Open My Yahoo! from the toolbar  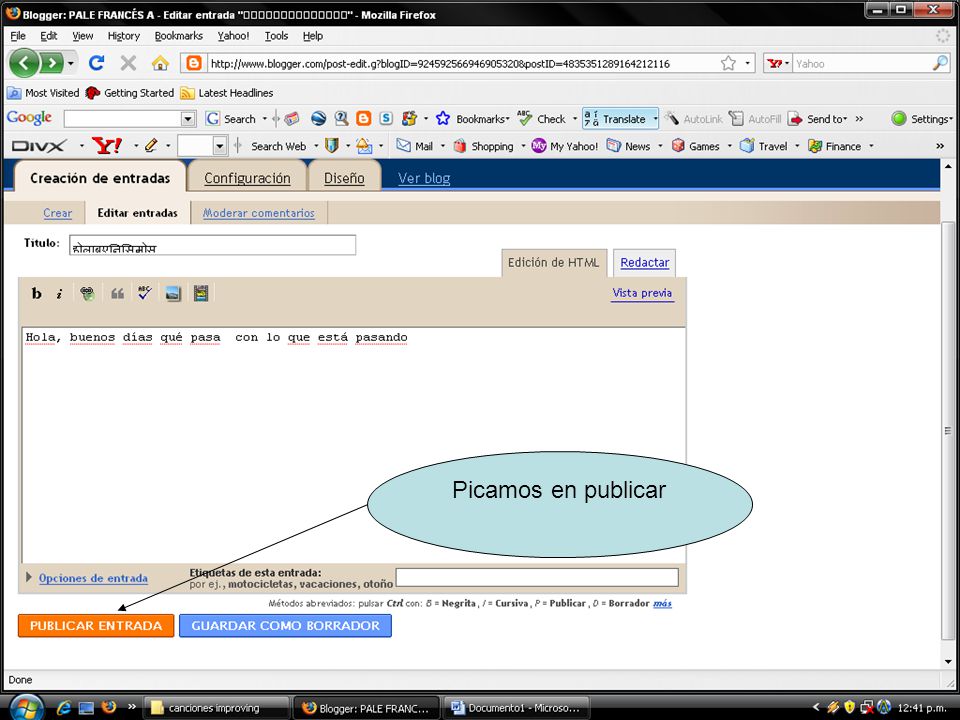tap(564, 146)
